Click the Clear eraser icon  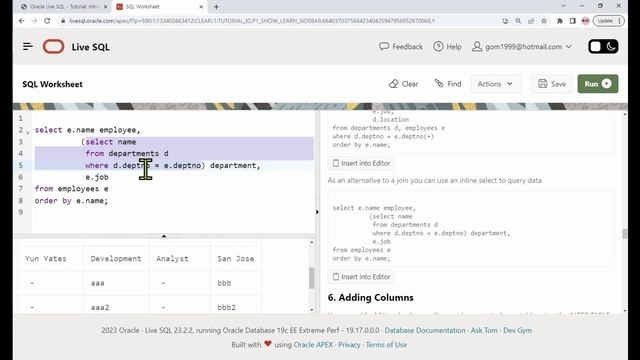pyautogui.click(x=393, y=84)
